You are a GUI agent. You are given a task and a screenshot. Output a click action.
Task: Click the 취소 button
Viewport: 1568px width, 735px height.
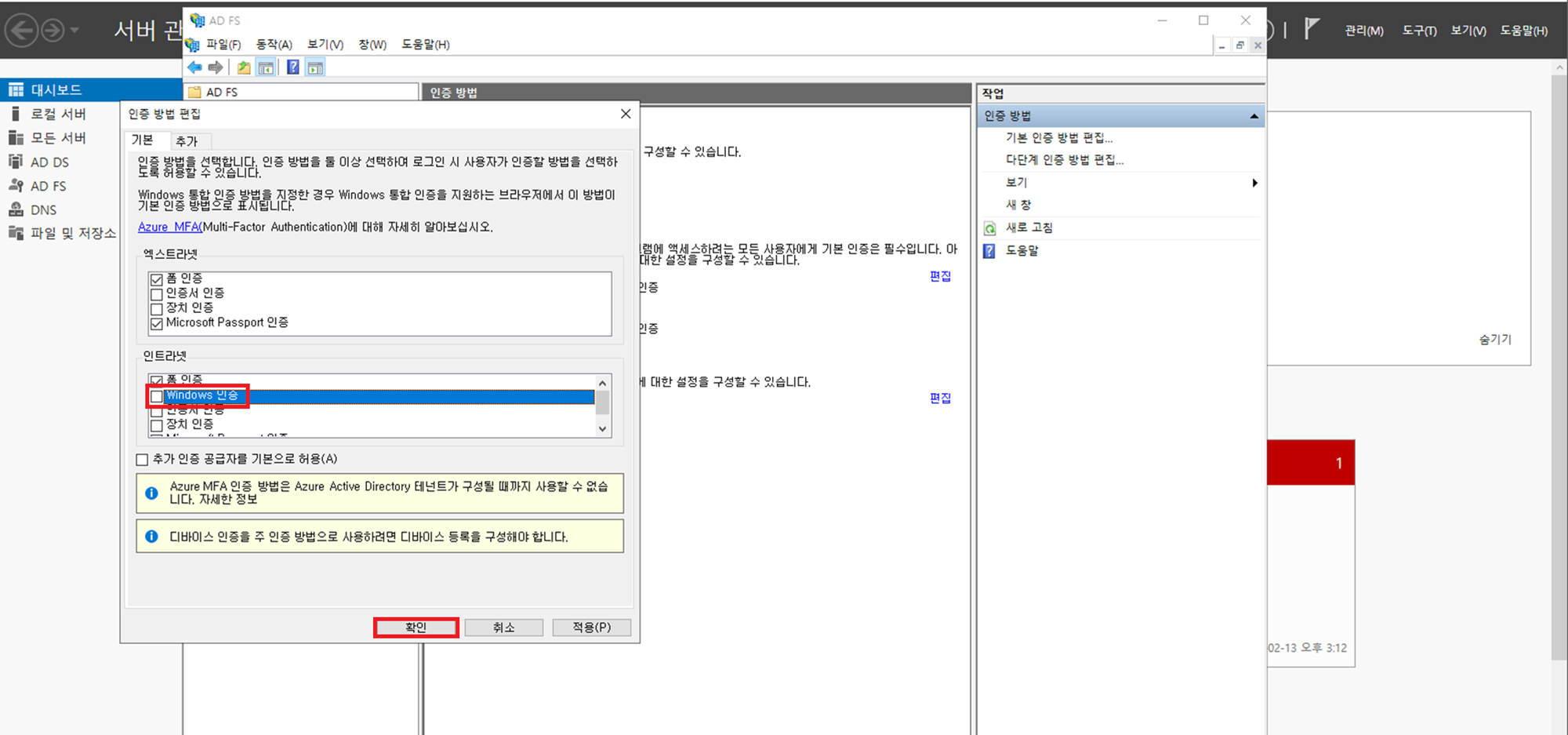point(503,628)
